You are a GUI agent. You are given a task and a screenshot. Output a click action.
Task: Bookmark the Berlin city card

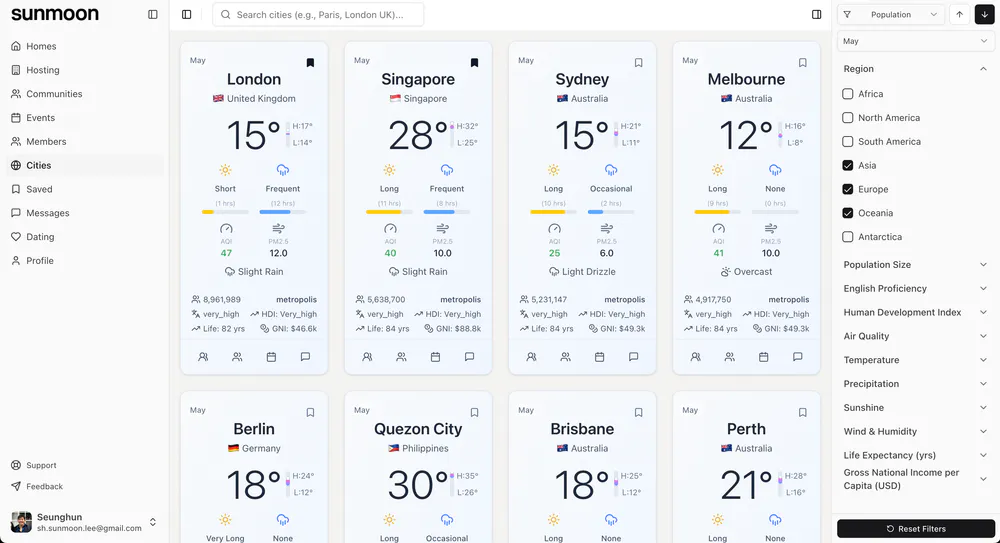coord(310,412)
